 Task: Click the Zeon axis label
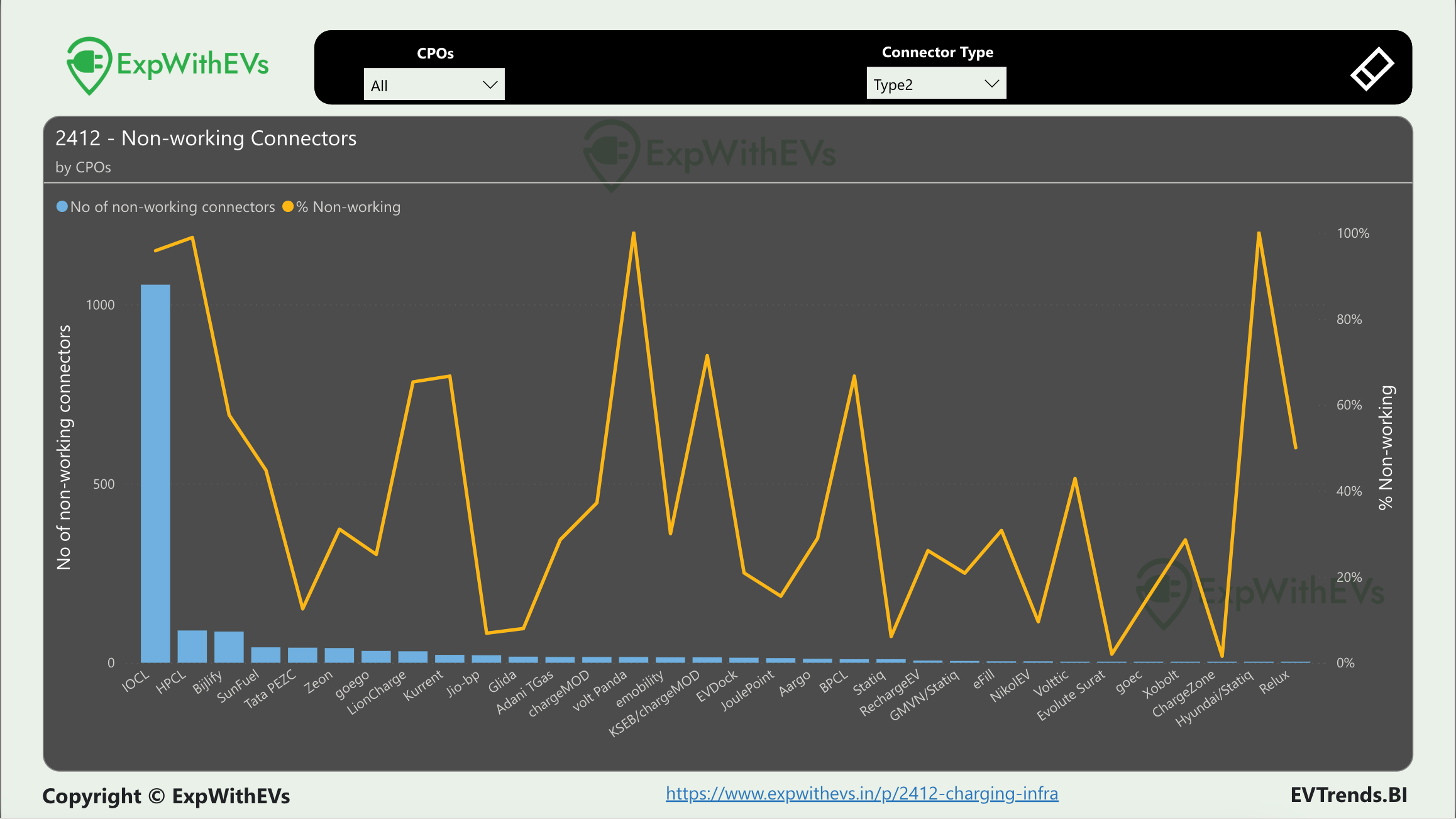(319, 682)
